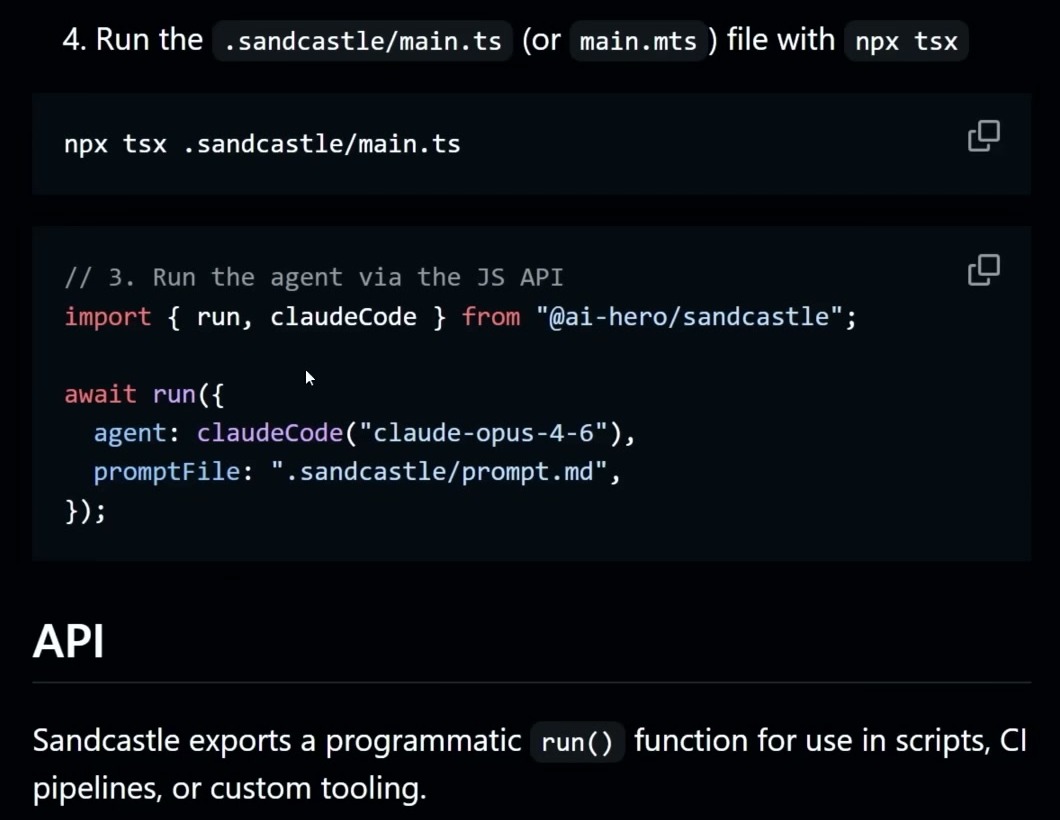
Task: Click the inline code "run()" in the API paragraph
Action: (577, 742)
